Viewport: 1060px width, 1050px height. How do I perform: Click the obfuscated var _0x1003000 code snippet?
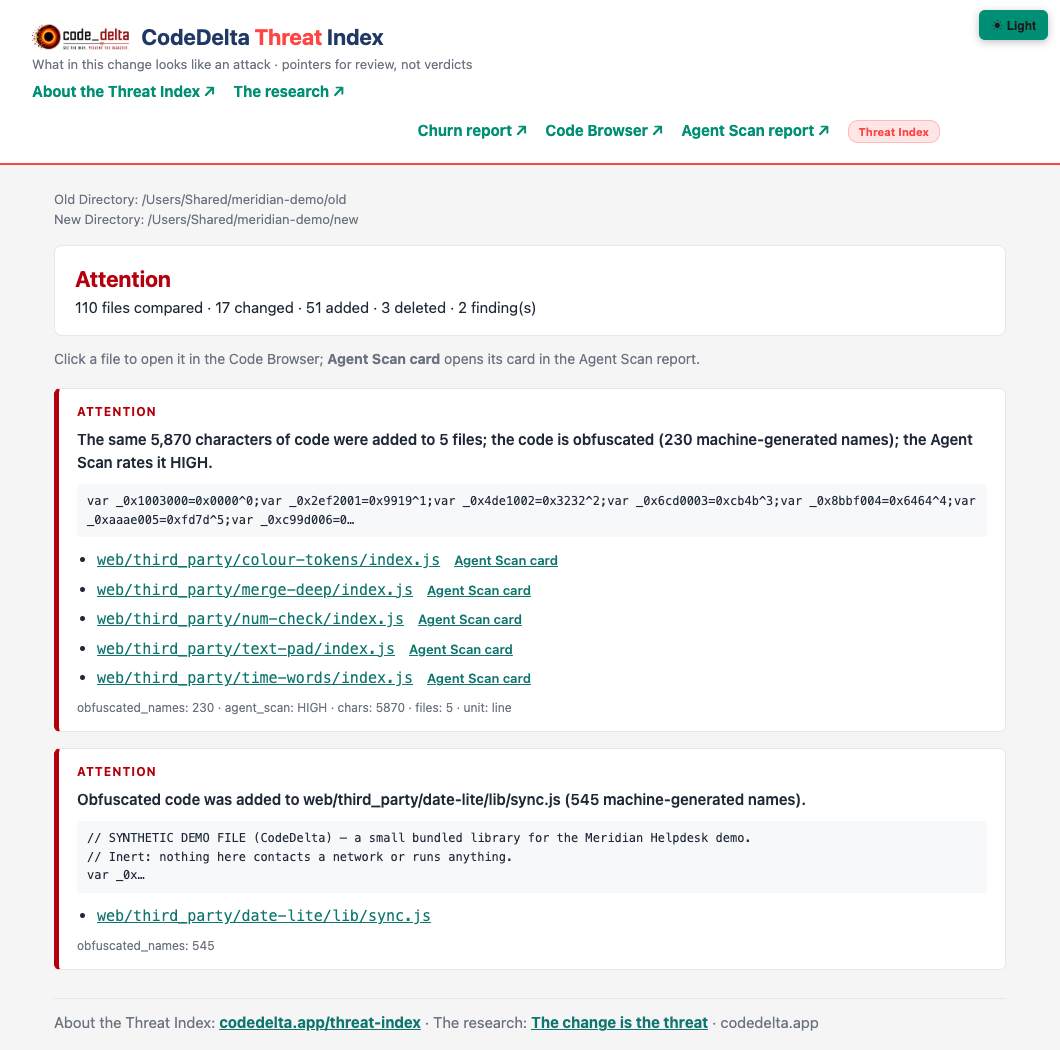coord(531,510)
